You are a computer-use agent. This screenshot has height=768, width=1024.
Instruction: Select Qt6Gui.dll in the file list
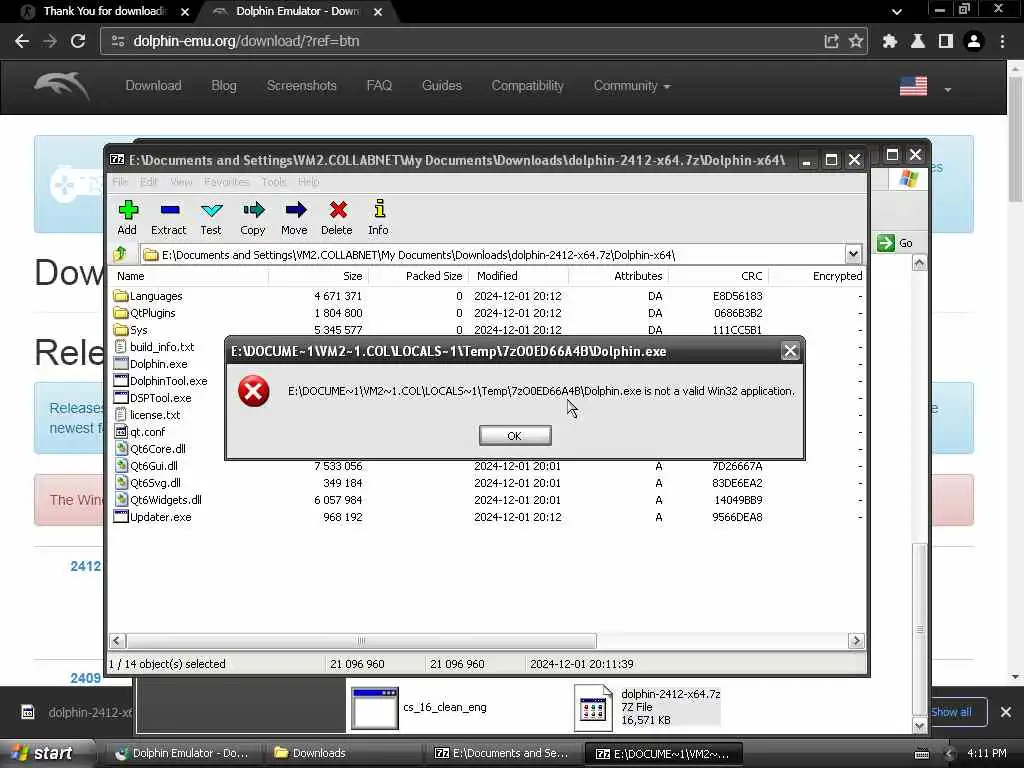[146, 466]
